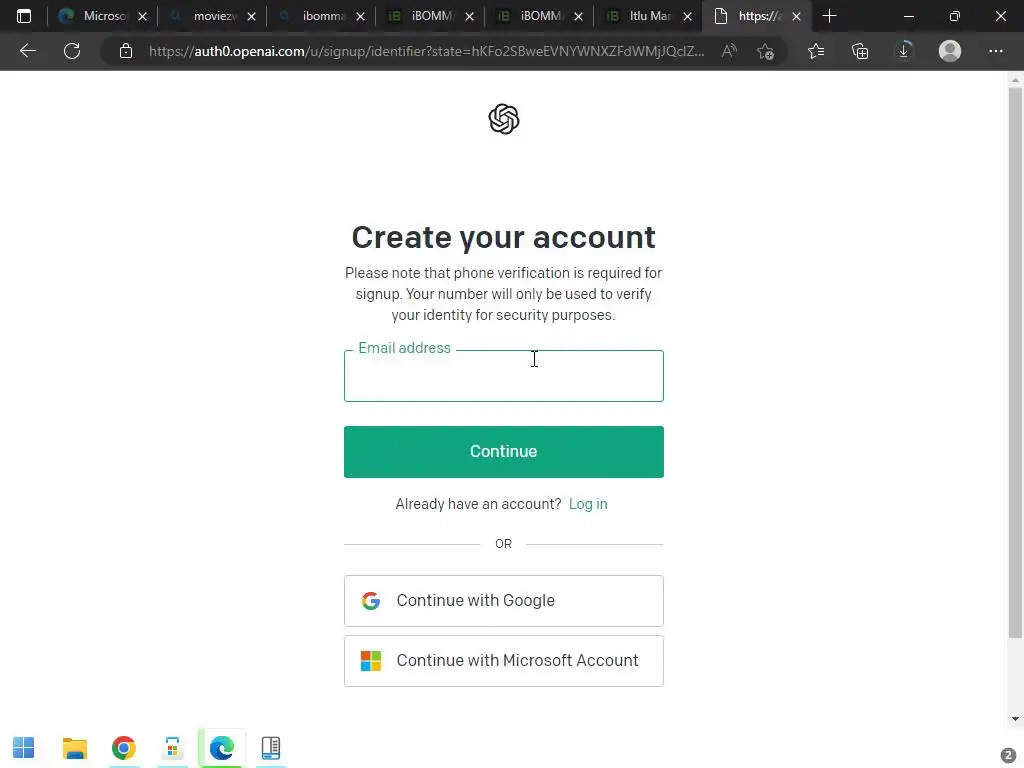Click the browser back arrow
The width and height of the screenshot is (1024, 768).
[27, 51]
